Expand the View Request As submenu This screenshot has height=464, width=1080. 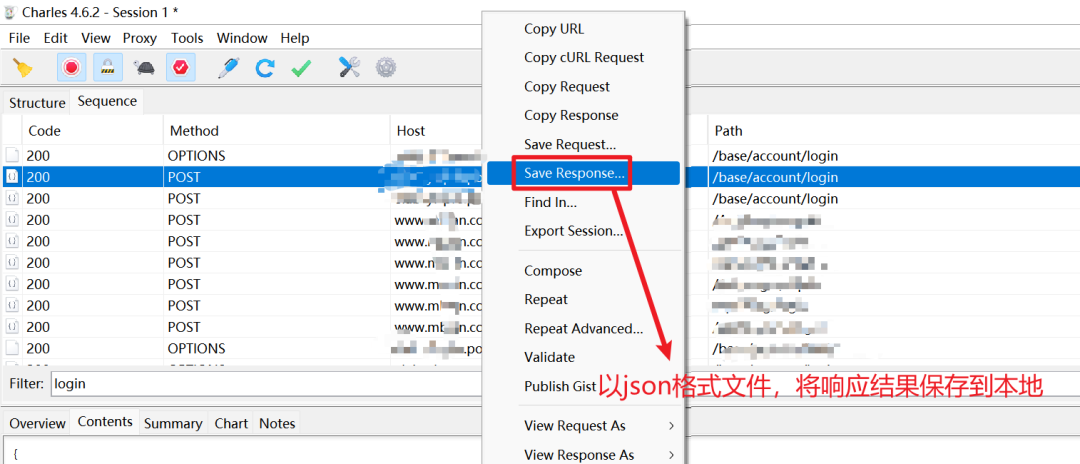click(x=583, y=427)
